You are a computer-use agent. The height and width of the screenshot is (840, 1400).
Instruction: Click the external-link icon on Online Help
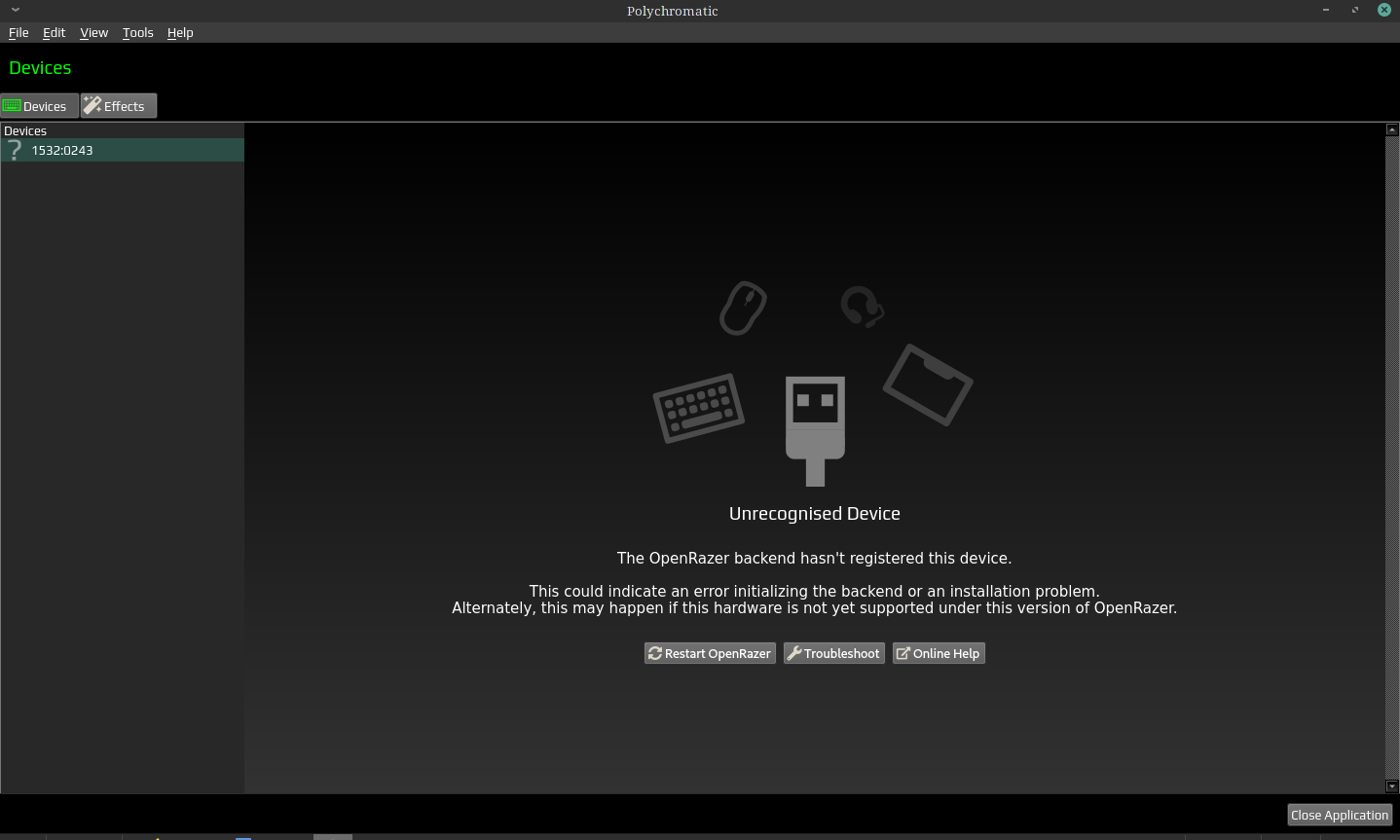pos(903,653)
